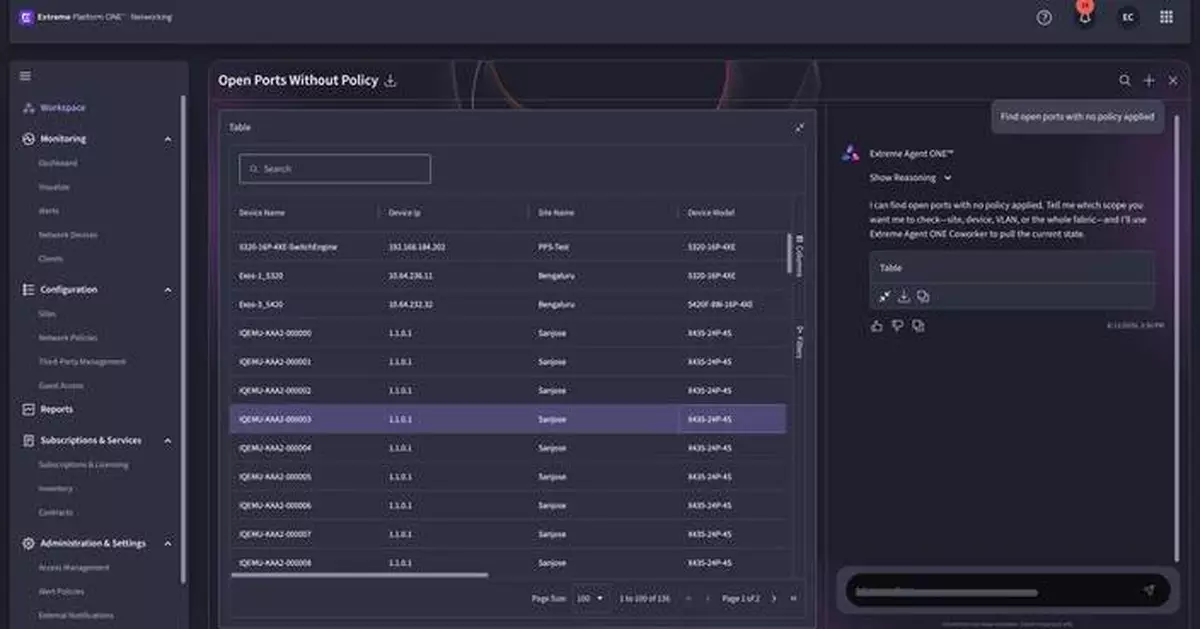Toggle the hamburger navigation menu
Screen dimensions: 1200x629
(x=25, y=76)
